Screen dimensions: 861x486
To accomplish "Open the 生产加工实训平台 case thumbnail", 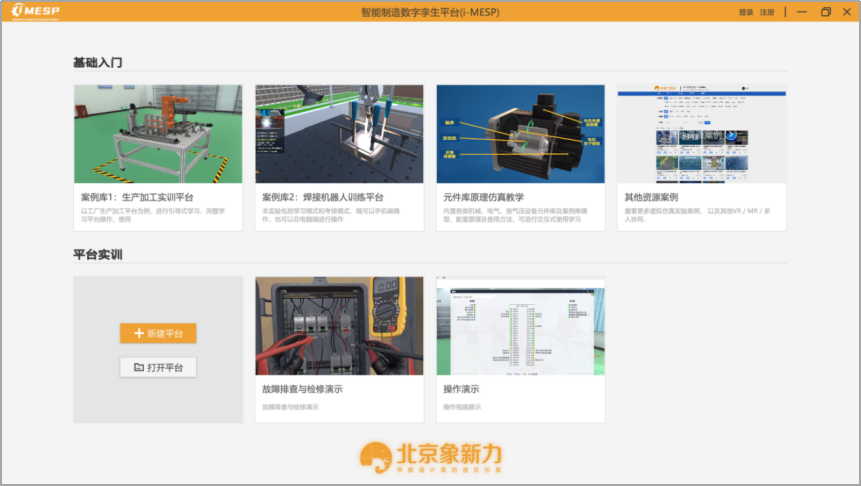I will click(x=158, y=133).
